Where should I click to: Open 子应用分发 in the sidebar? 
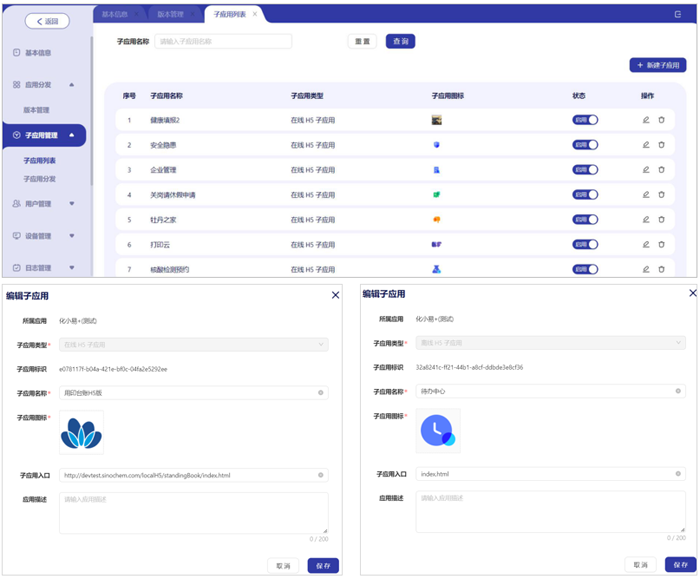coord(40,179)
